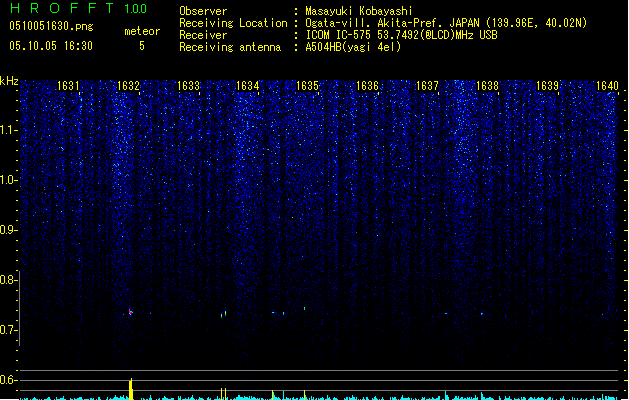Click the 1.1 kHz axis label
The height and width of the screenshot is (400, 629).
pyautogui.click(x=9, y=130)
